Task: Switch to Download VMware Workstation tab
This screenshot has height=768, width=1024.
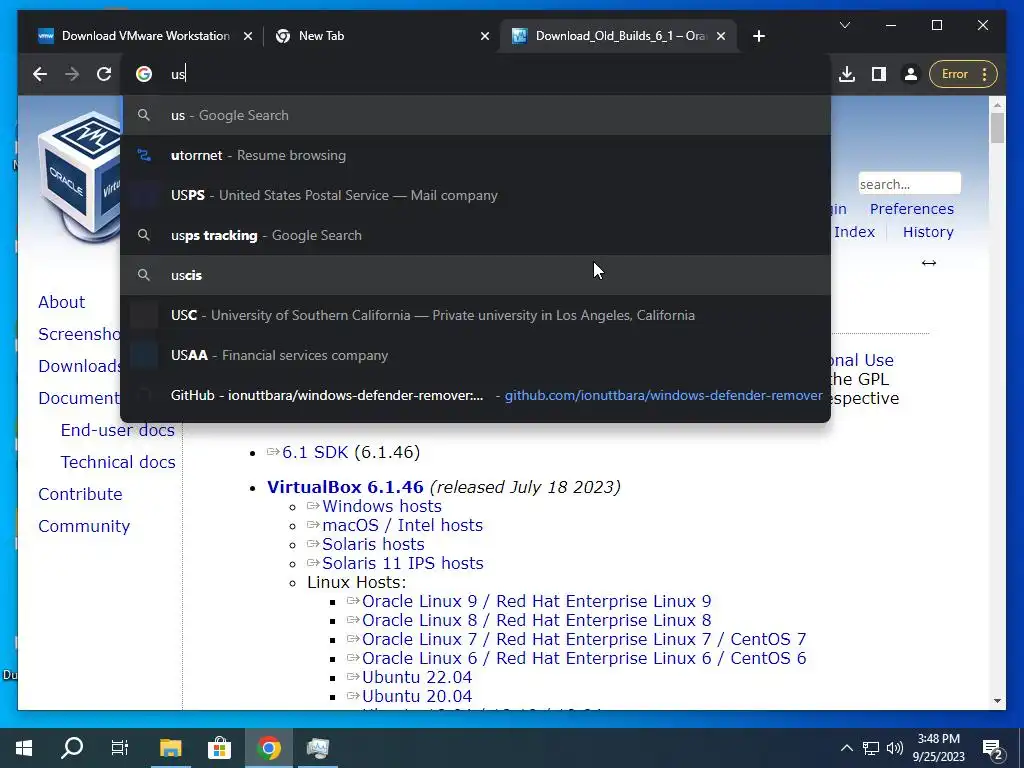Action: point(145,36)
